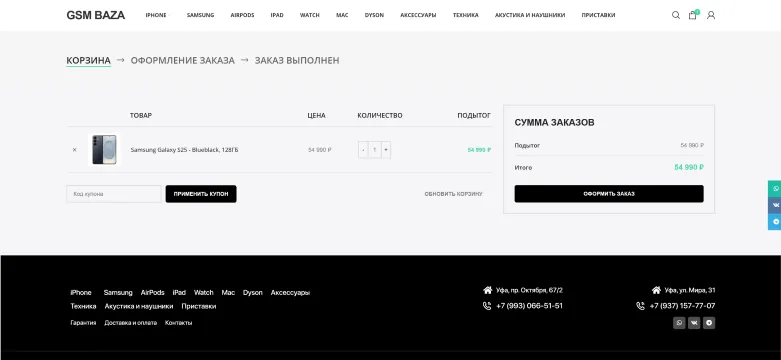Remove Samsung Galaxy S25 from cart

pyautogui.click(x=75, y=149)
